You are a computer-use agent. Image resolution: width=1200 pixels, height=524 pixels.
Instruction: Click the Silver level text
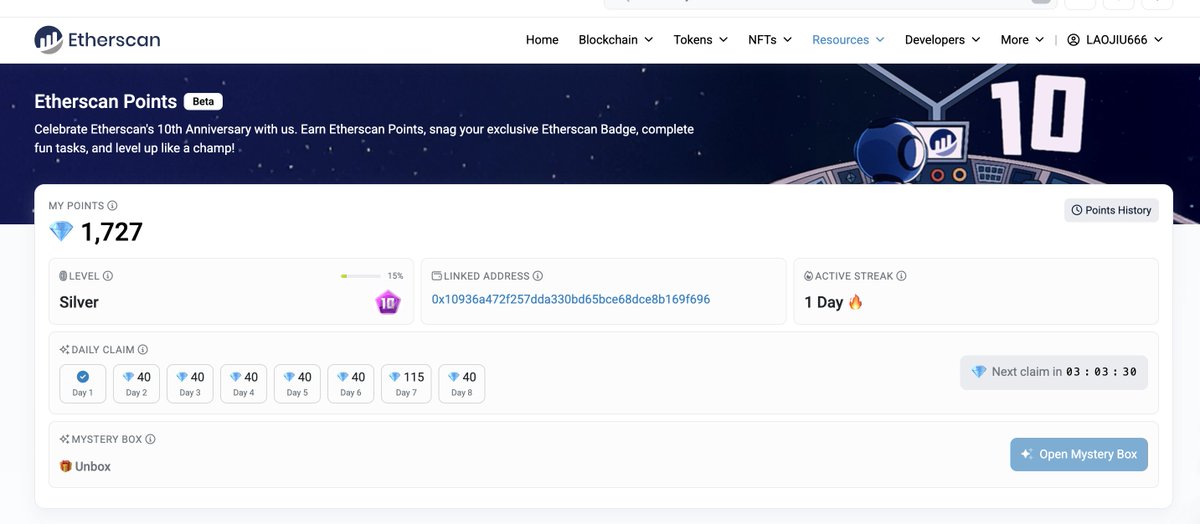pos(79,302)
